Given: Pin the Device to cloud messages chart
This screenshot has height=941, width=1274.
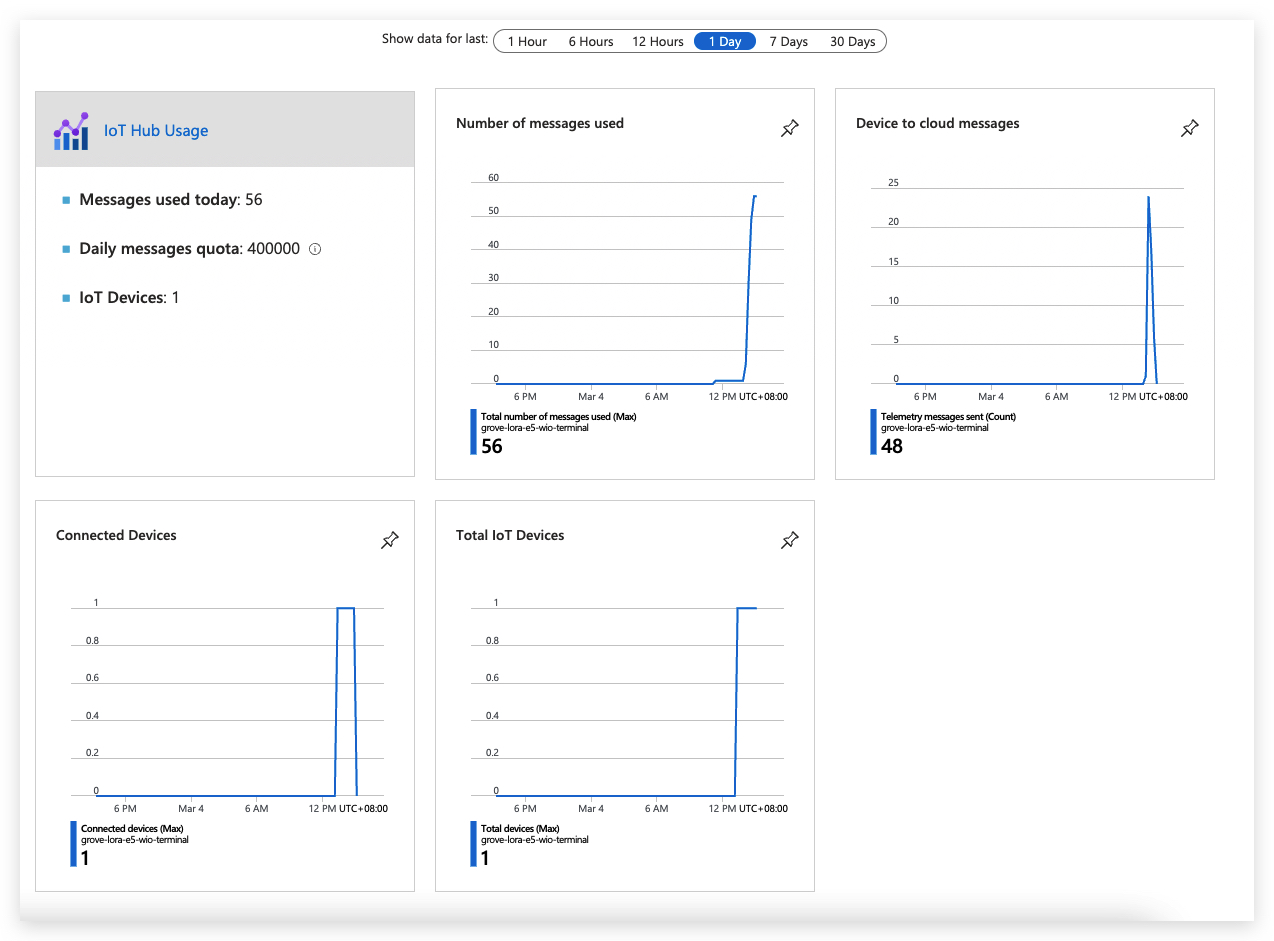Looking at the screenshot, I should (1189, 128).
